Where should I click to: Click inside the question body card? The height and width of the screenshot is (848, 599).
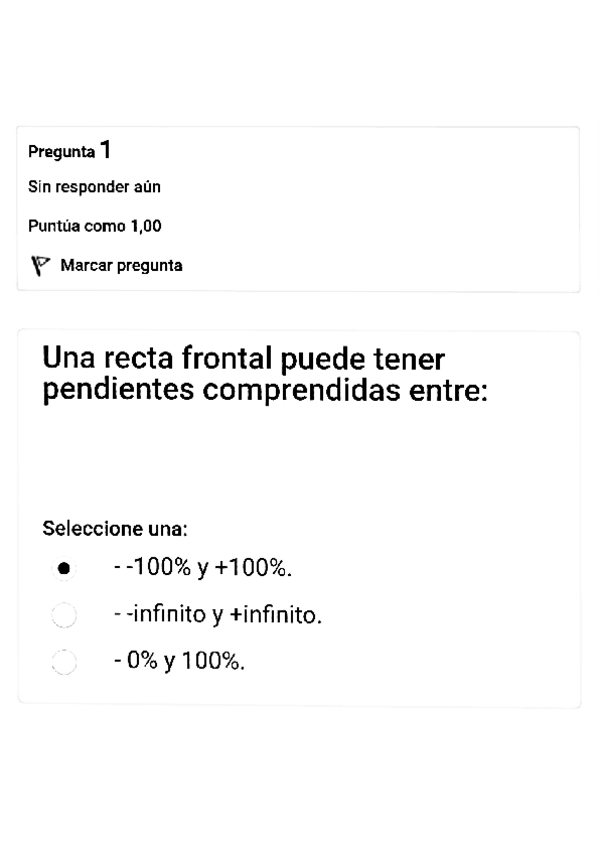point(297,470)
